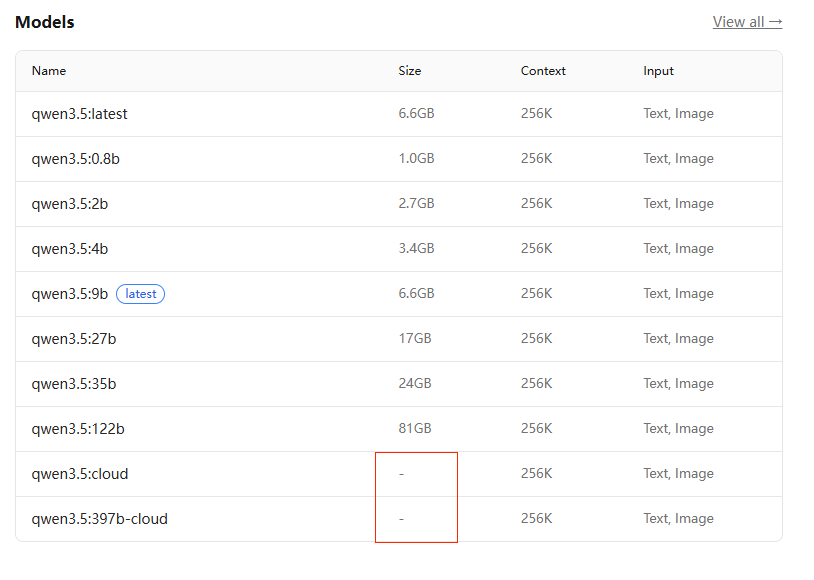Click Text, Image in qwen3.5:0.8b row
Screen dimensions: 814x580
[678, 159]
